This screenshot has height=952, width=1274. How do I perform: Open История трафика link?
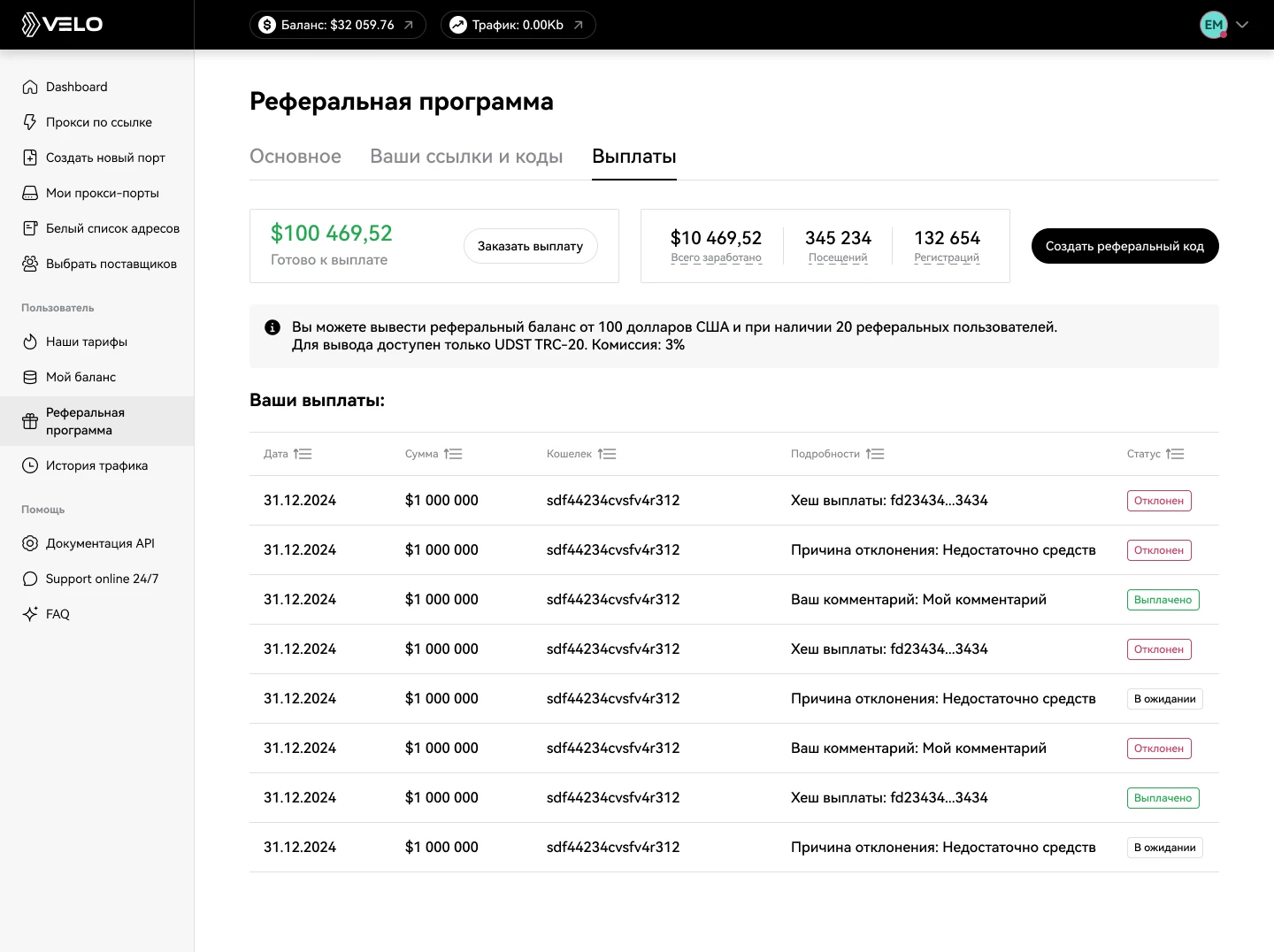point(97,465)
